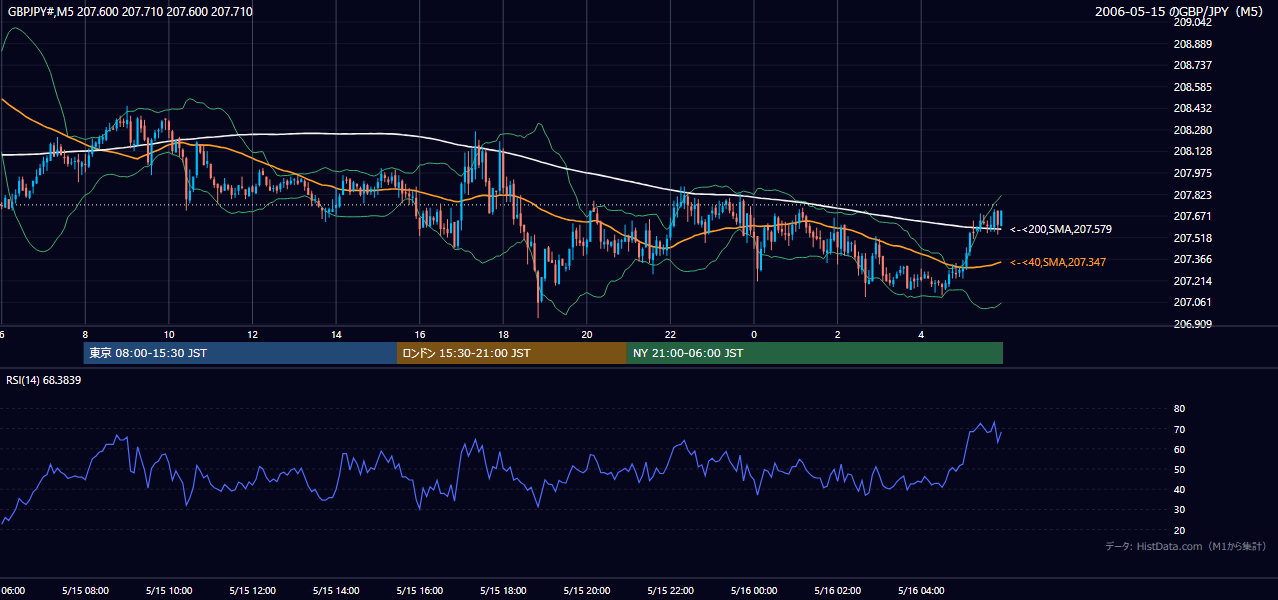The width and height of the screenshot is (1278, 600).
Task: Click hour tick 14 on the price chart axis
Action: (x=336, y=334)
